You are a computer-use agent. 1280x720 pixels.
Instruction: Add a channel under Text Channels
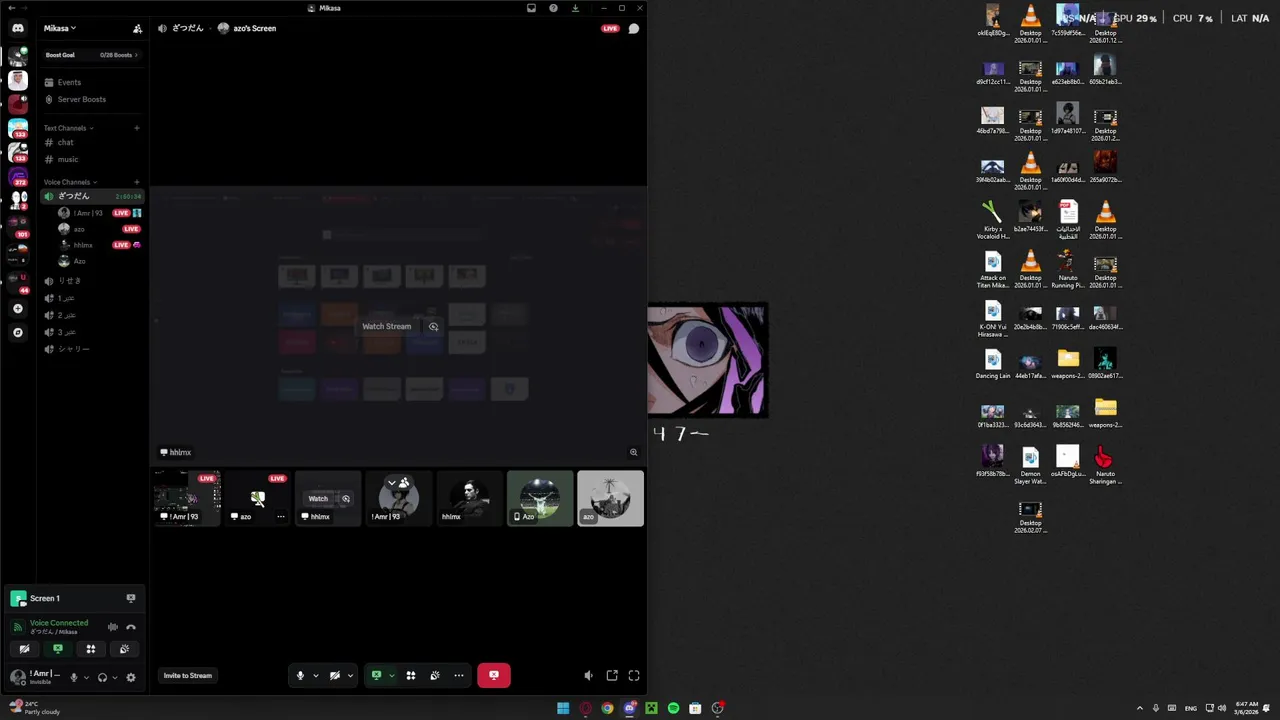pyautogui.click(x=137, y=128)
